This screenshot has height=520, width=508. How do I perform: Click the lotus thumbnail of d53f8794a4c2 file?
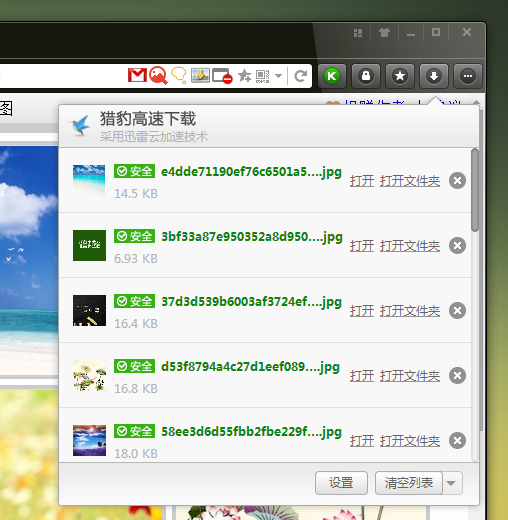(89, 375)
